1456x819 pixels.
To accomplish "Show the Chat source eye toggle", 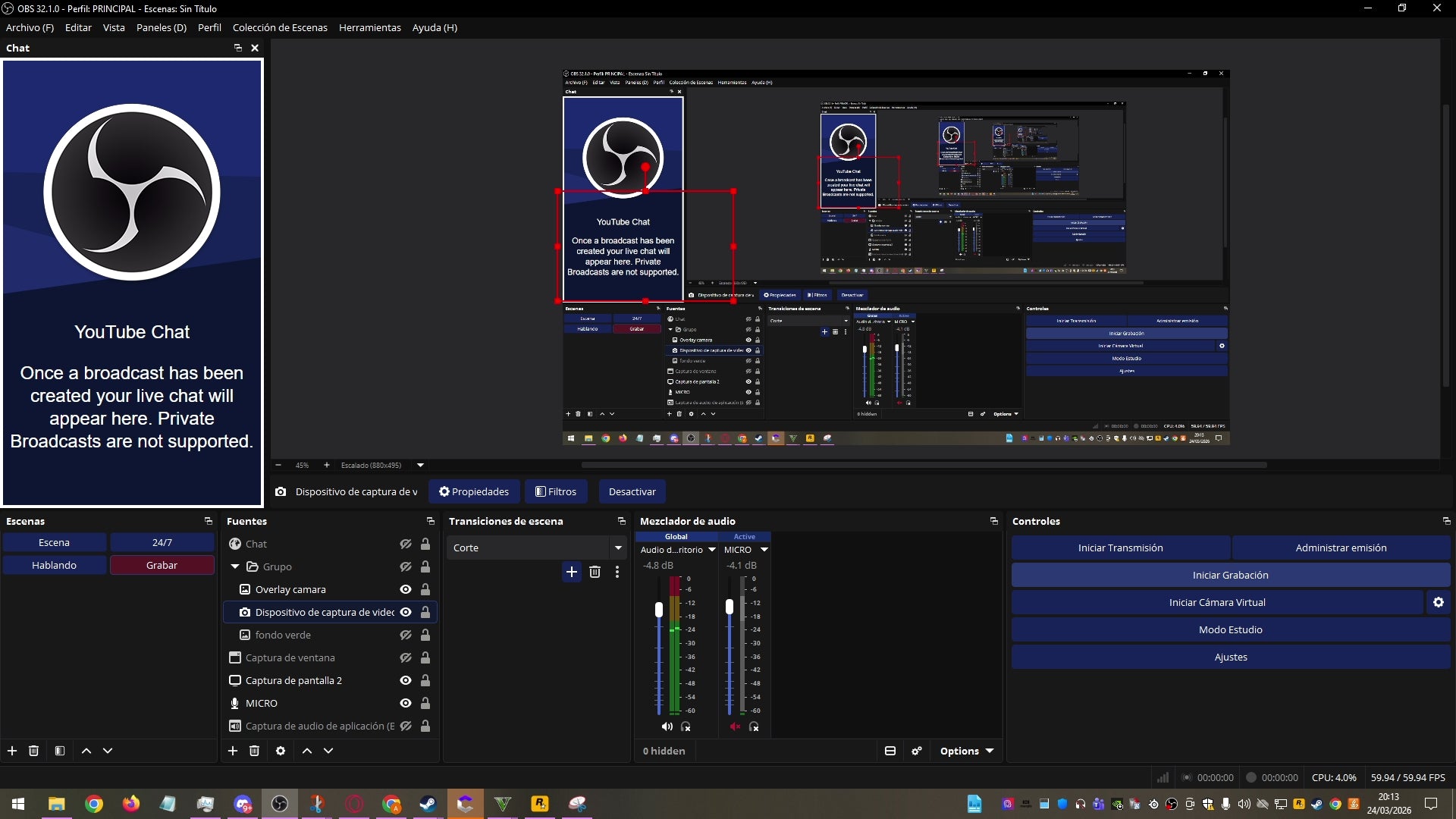I will 406,544.
